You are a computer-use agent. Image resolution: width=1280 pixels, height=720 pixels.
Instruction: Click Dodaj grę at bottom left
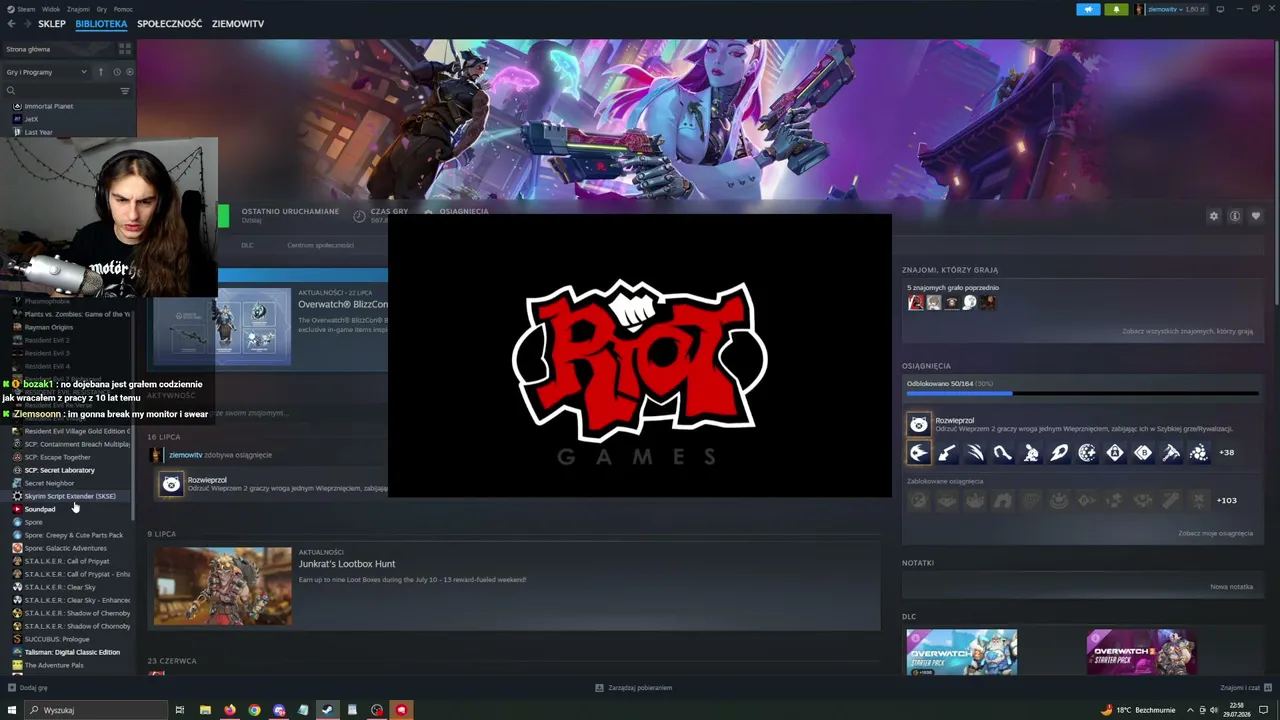click(28, 688)
